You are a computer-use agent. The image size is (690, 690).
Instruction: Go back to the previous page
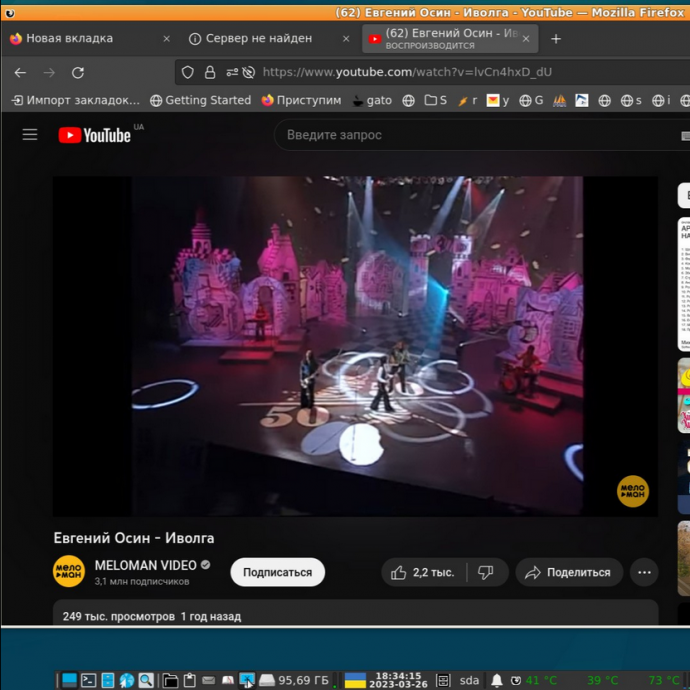click(20, 72)
